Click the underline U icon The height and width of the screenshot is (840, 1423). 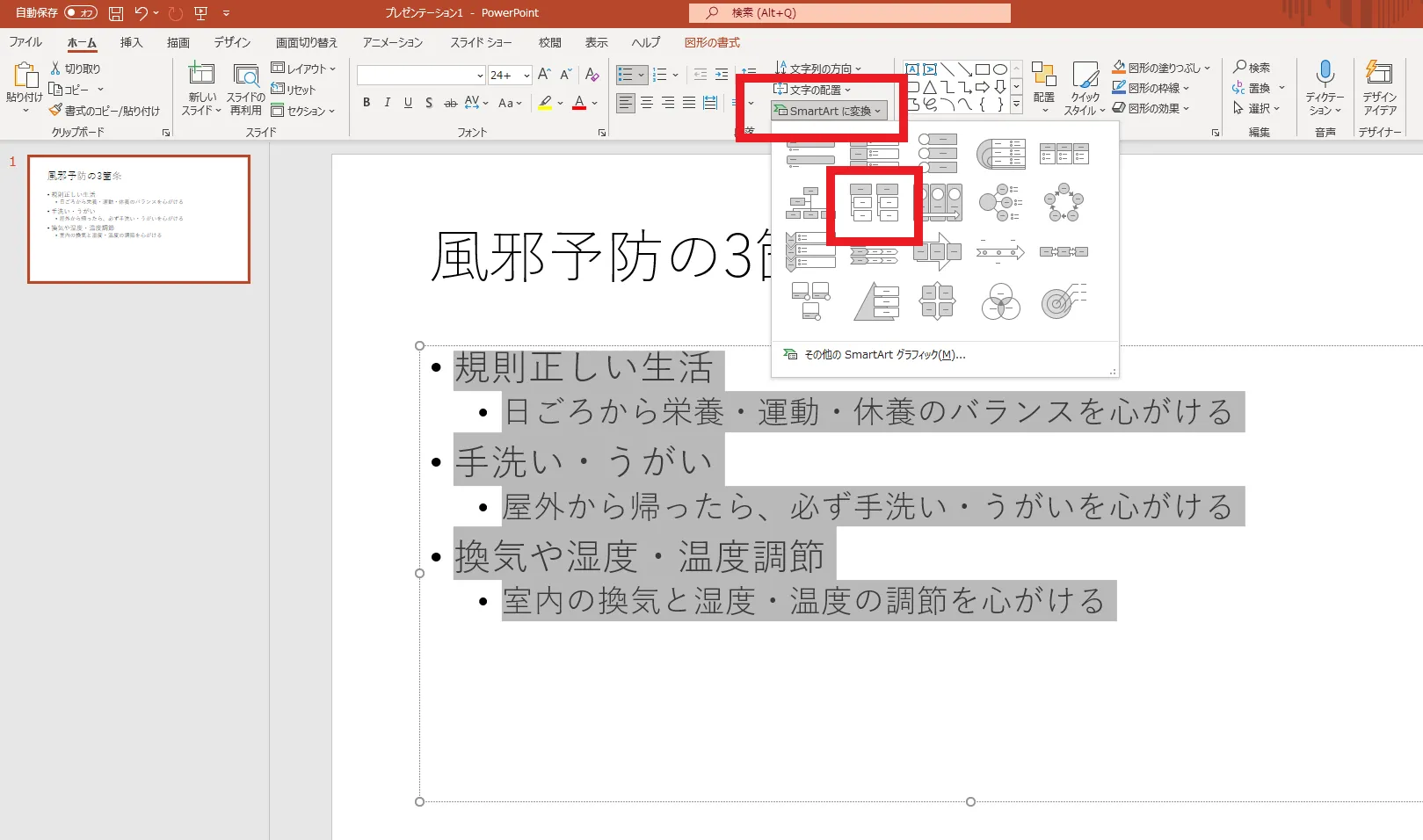(408, 103)
